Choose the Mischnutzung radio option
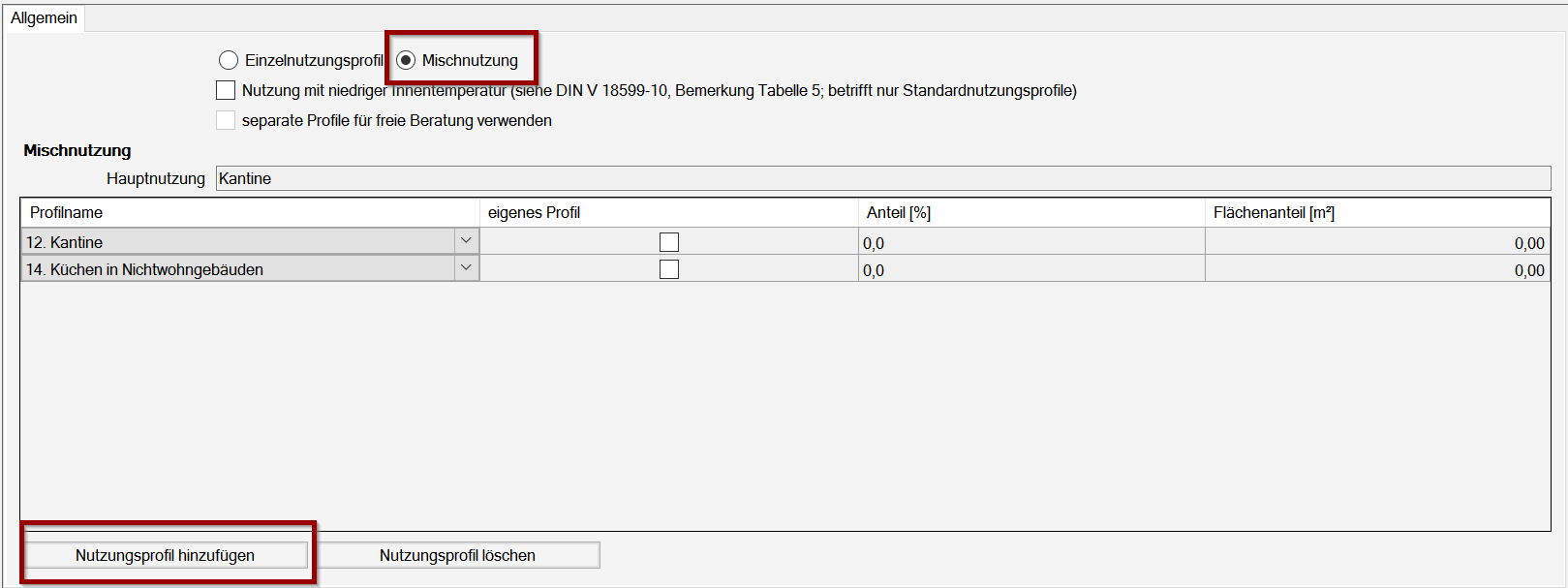Screen dimensions: 1568x588 pyautogui.click(x=407, y=60)
